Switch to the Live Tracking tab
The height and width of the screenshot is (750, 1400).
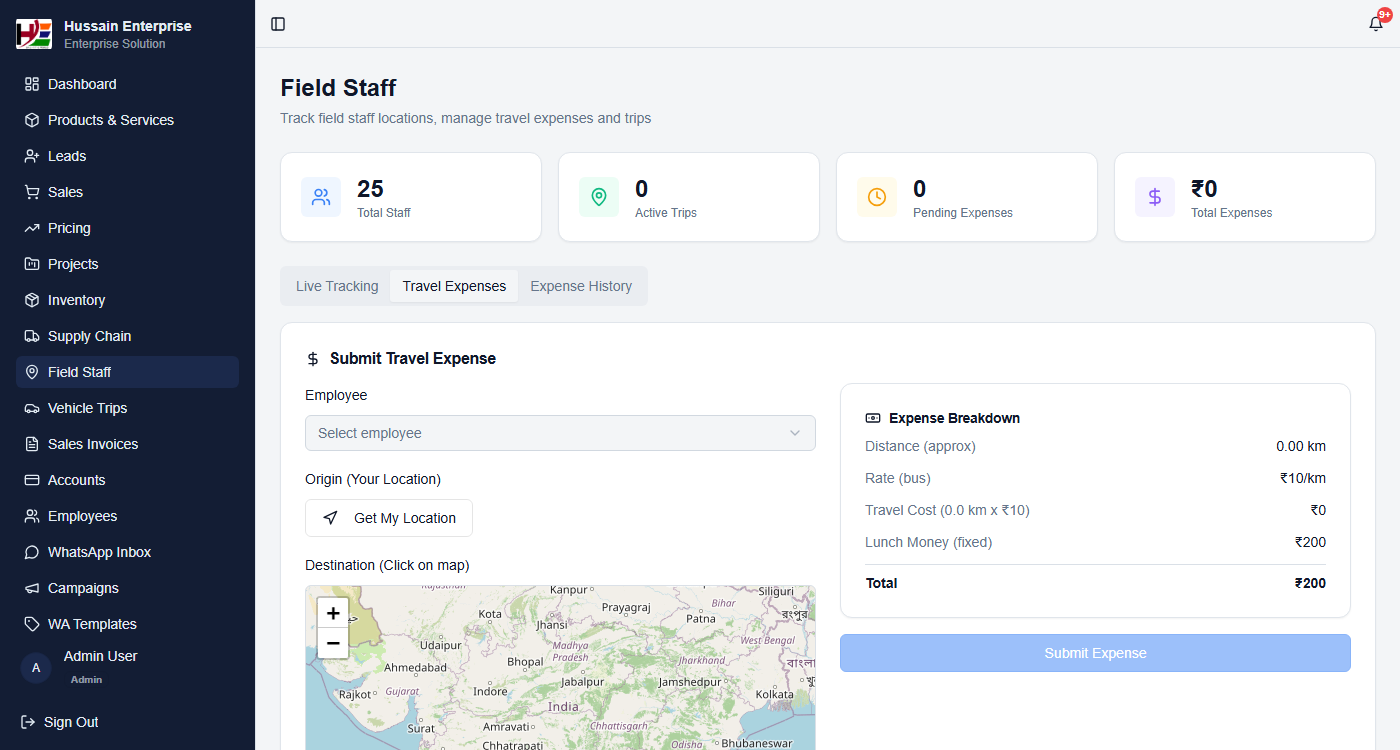point(337,286)
